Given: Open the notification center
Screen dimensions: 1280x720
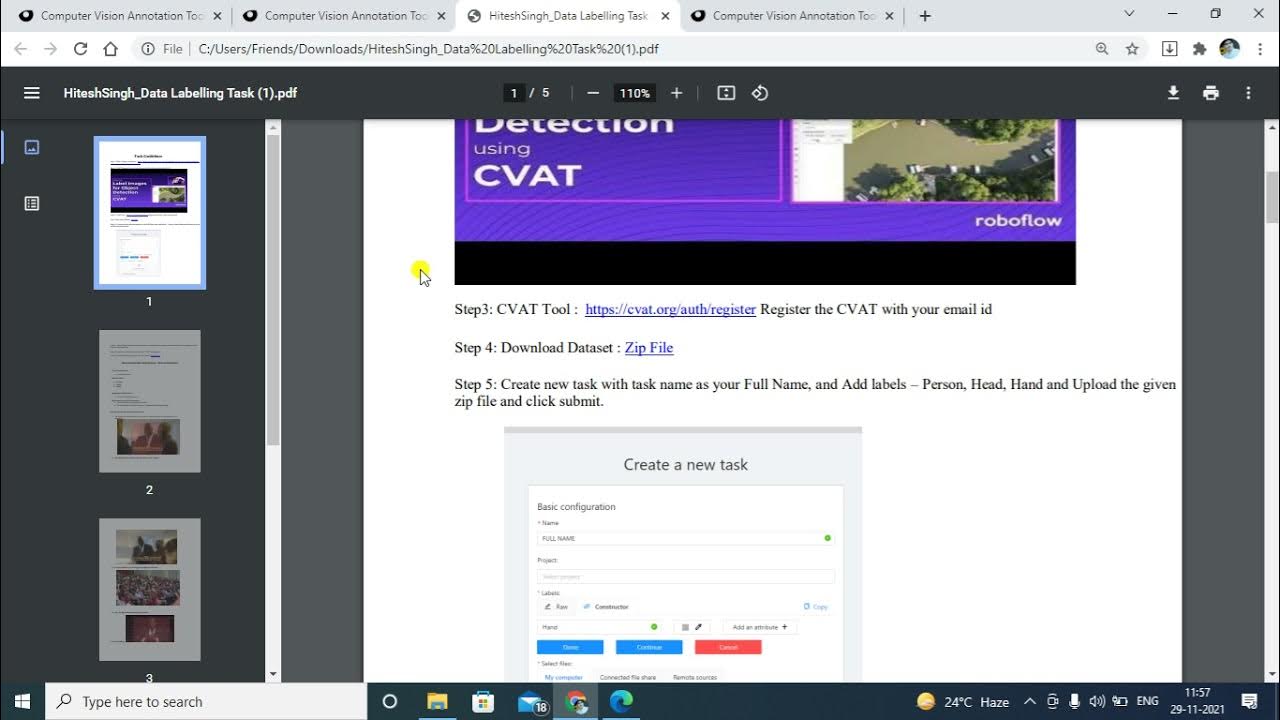Looking at the screenshot, I should [x=1249, y=701].
